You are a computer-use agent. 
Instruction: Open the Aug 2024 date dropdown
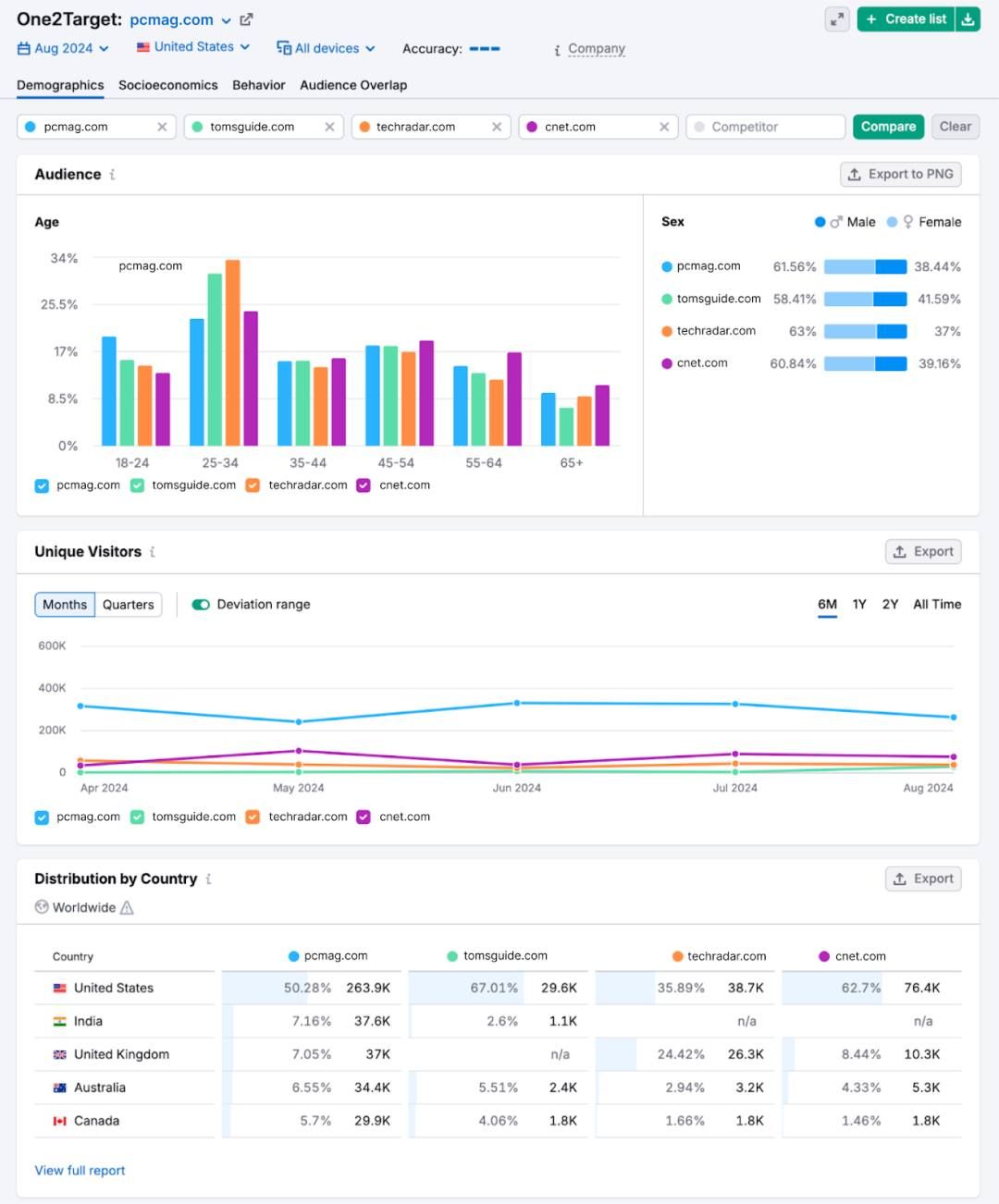click(63, 48)
